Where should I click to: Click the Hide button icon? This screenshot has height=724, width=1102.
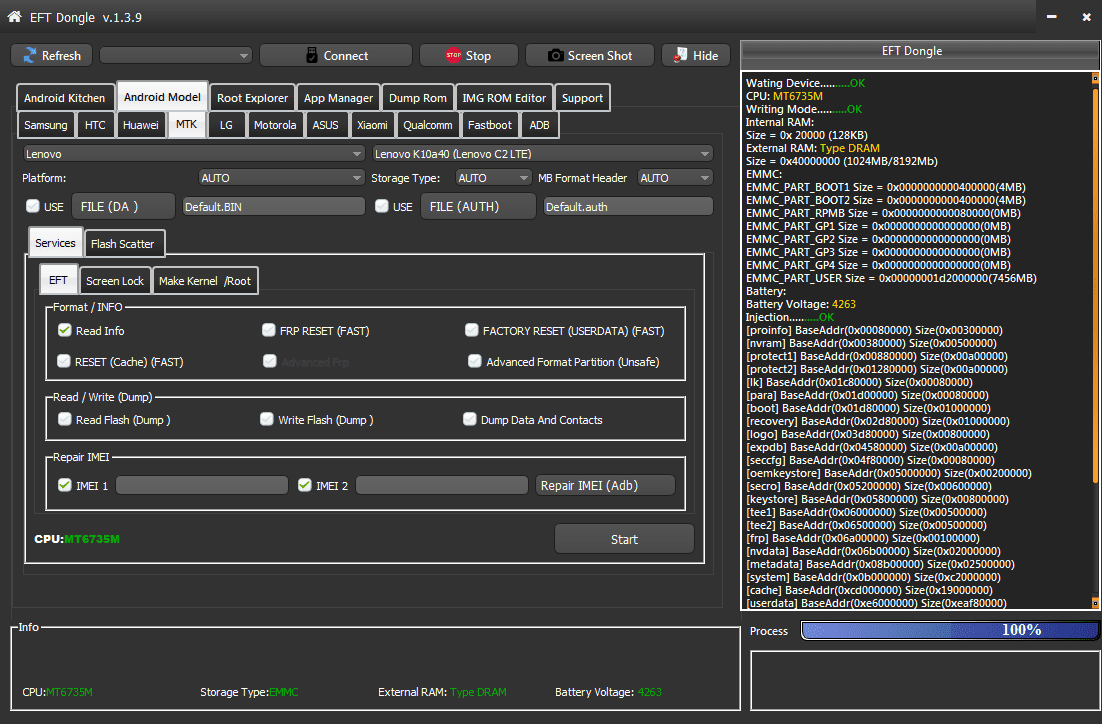pyautogui.click(x=680, y=56)
